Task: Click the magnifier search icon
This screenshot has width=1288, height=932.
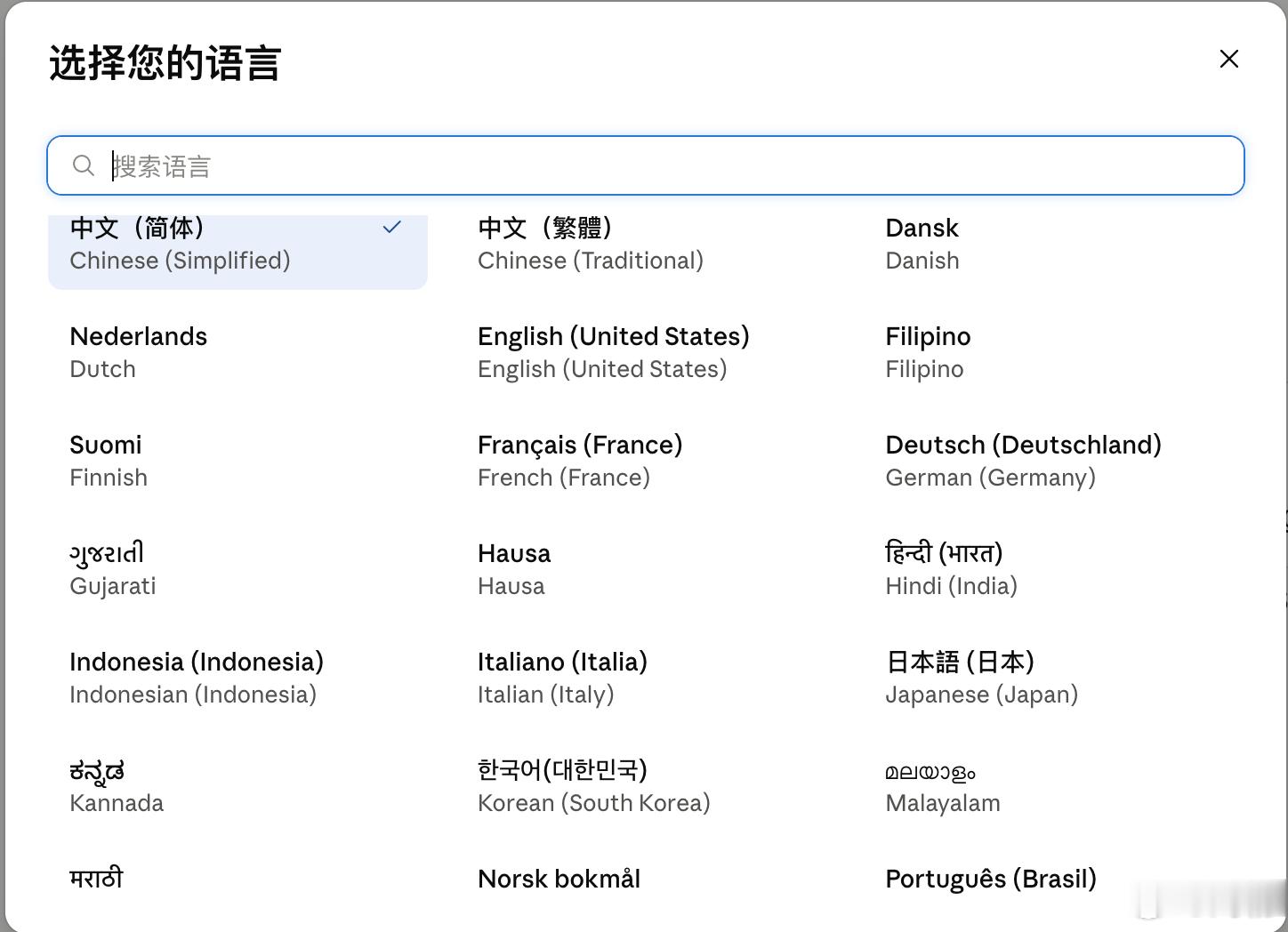Action: [84, 165]
